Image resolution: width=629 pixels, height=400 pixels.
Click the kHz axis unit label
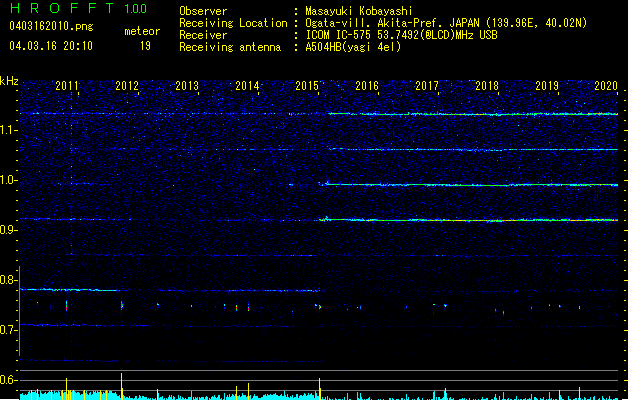pos(9,81)
